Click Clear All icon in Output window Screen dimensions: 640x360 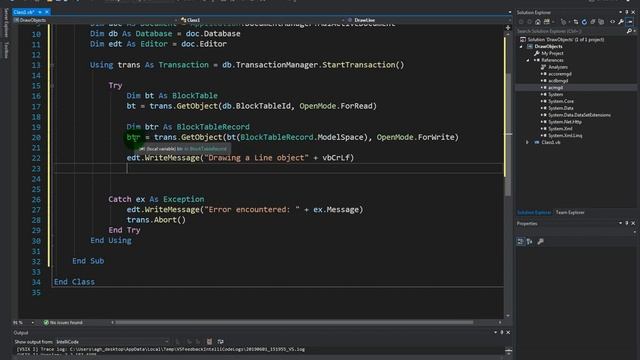tap(209, 342)
